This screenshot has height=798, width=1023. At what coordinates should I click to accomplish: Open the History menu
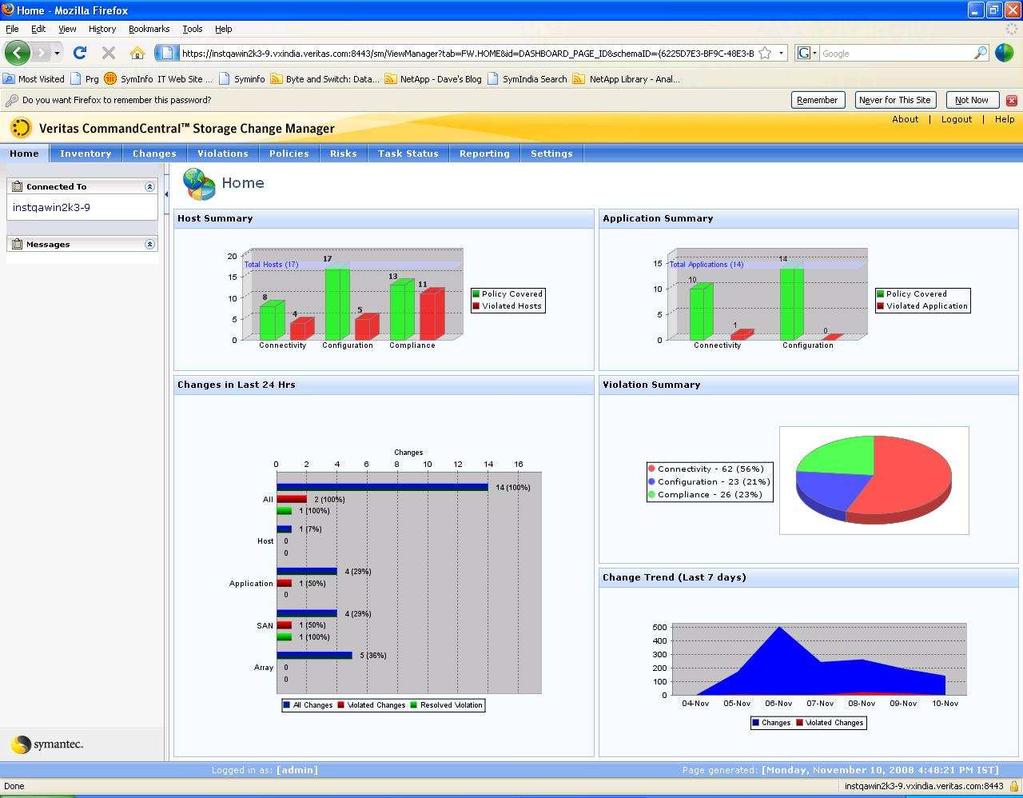click(102, 29)
